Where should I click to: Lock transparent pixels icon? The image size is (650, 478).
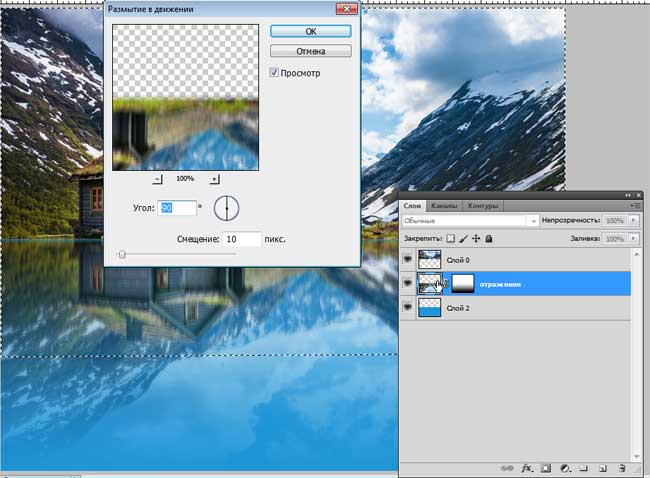451,238
